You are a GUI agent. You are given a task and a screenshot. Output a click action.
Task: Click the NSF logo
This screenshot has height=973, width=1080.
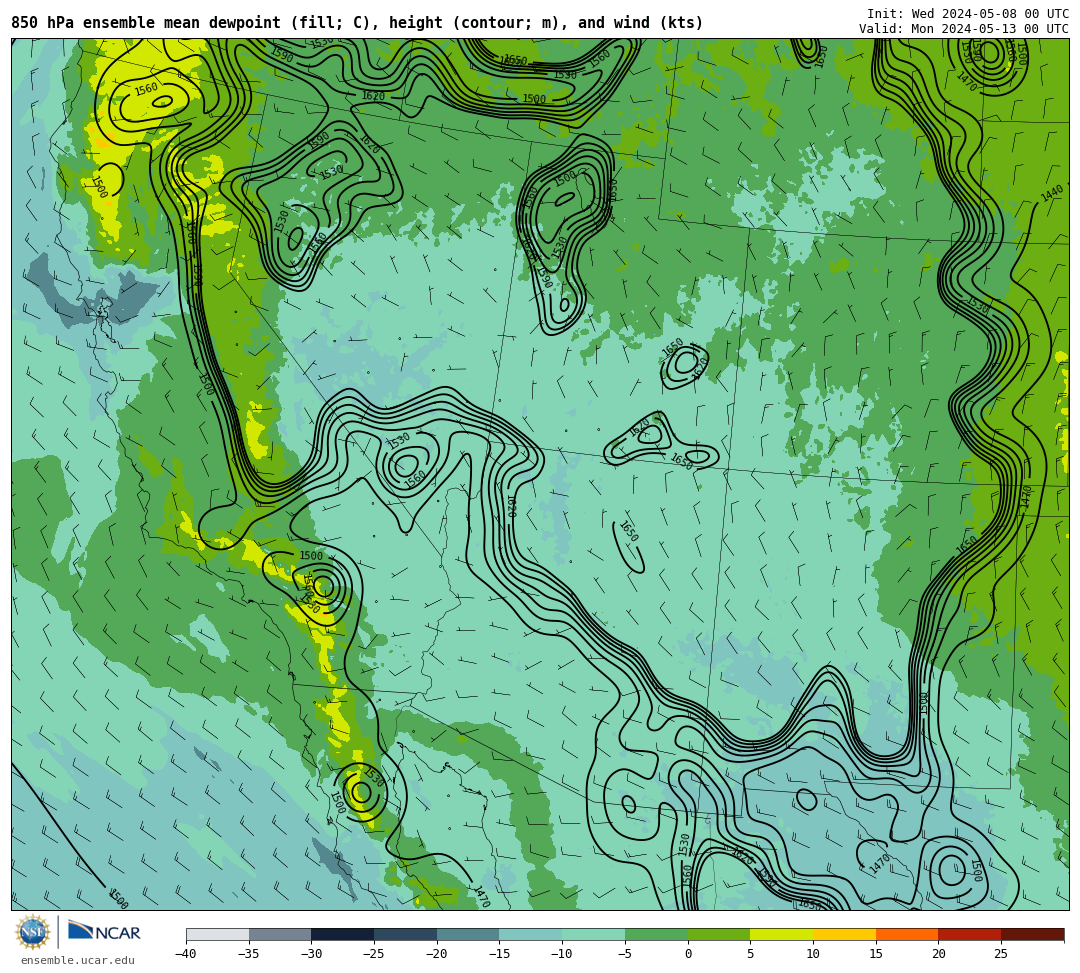coord(33,932)
